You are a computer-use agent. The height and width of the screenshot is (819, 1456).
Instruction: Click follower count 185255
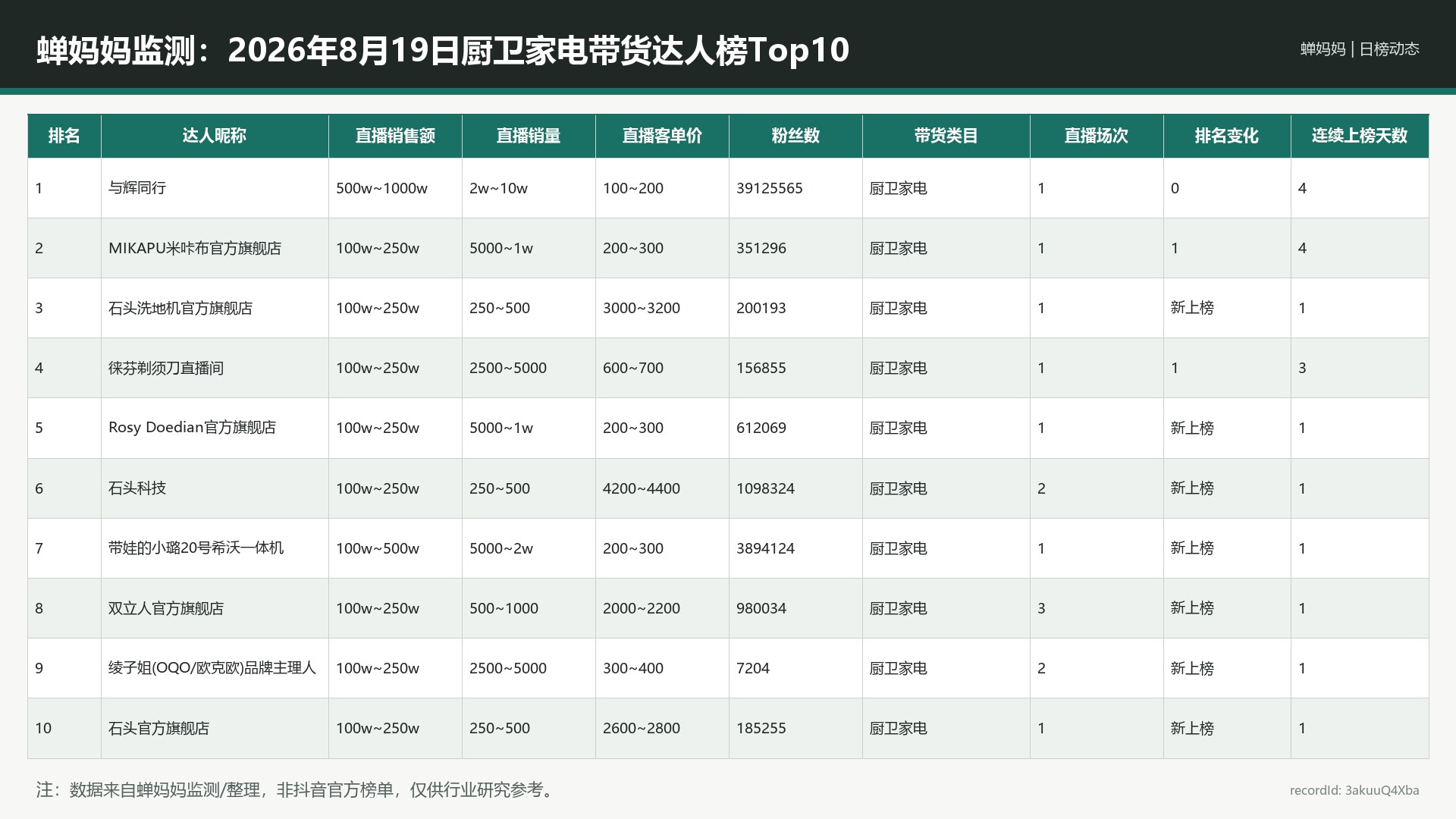(761, 728)
